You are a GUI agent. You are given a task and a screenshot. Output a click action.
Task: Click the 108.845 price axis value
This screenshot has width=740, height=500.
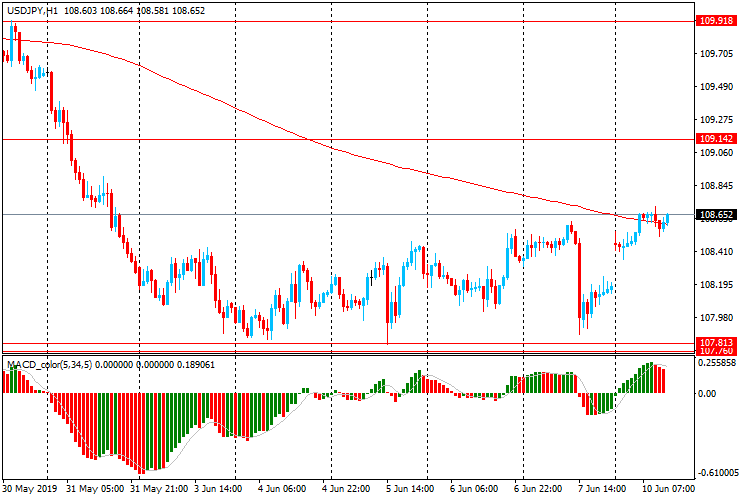click(x=716, y=186)
